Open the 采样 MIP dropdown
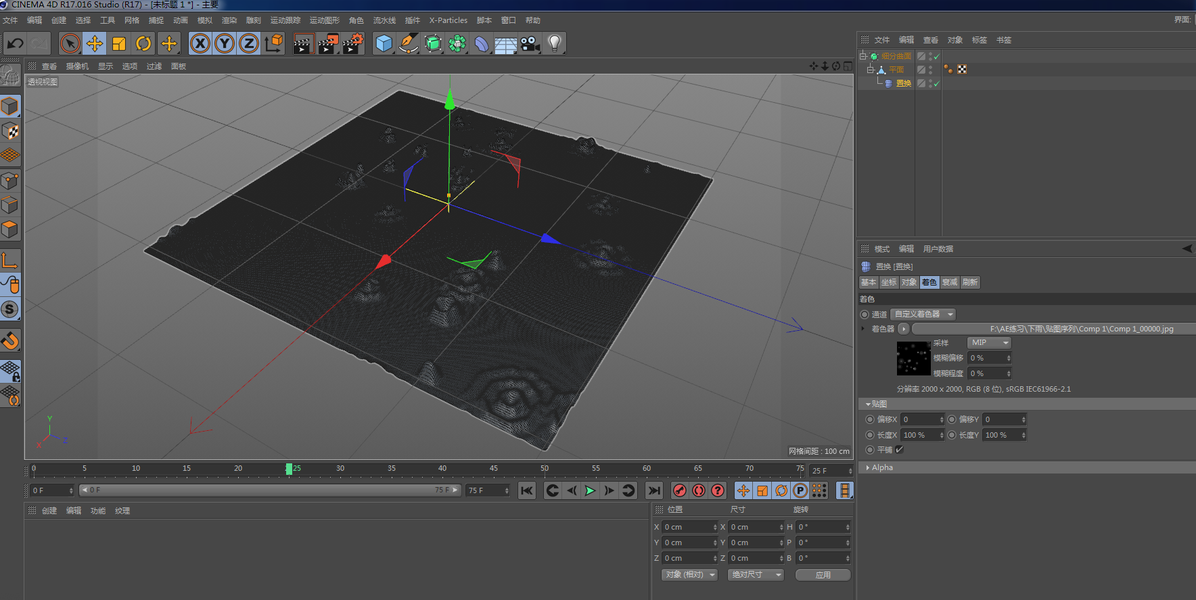Screen dimensions: 1196x600 [989, 342]
